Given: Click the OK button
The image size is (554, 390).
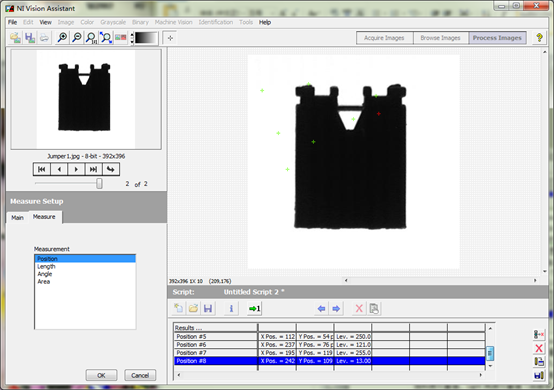Looking at the screenshot, I should (101, 375).
